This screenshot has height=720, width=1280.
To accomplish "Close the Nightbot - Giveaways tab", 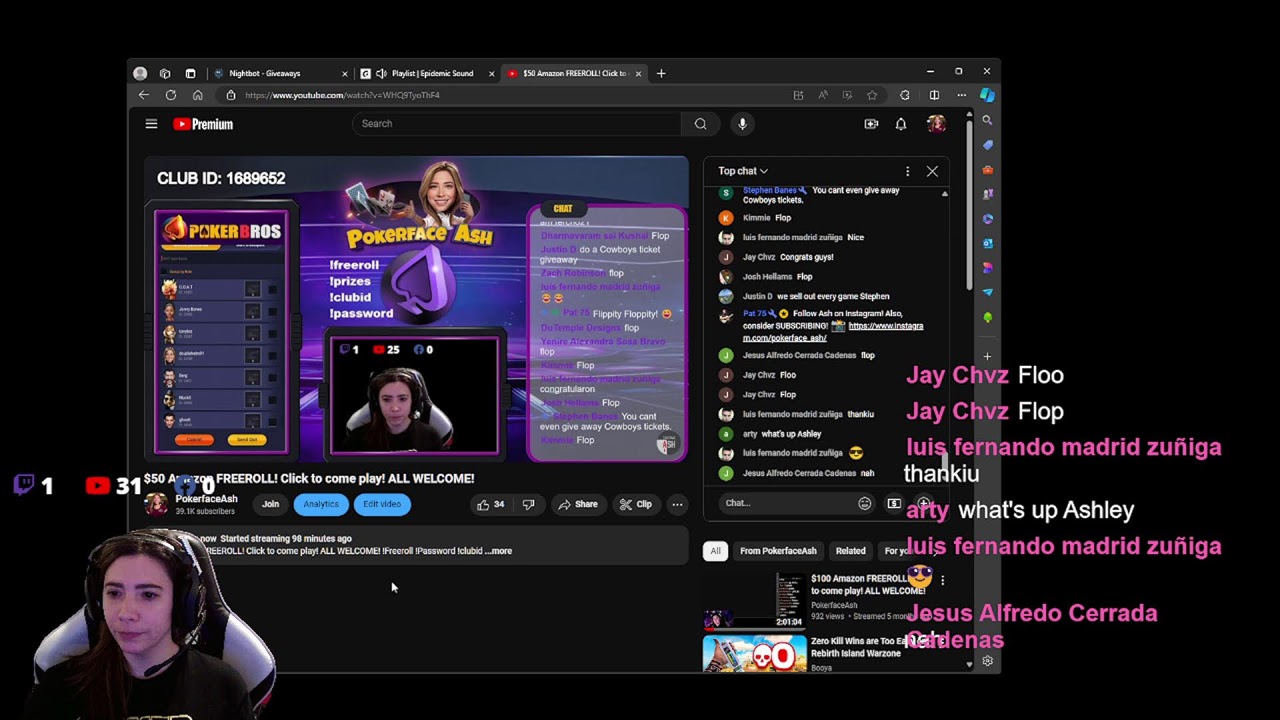I will click(345, 73).
